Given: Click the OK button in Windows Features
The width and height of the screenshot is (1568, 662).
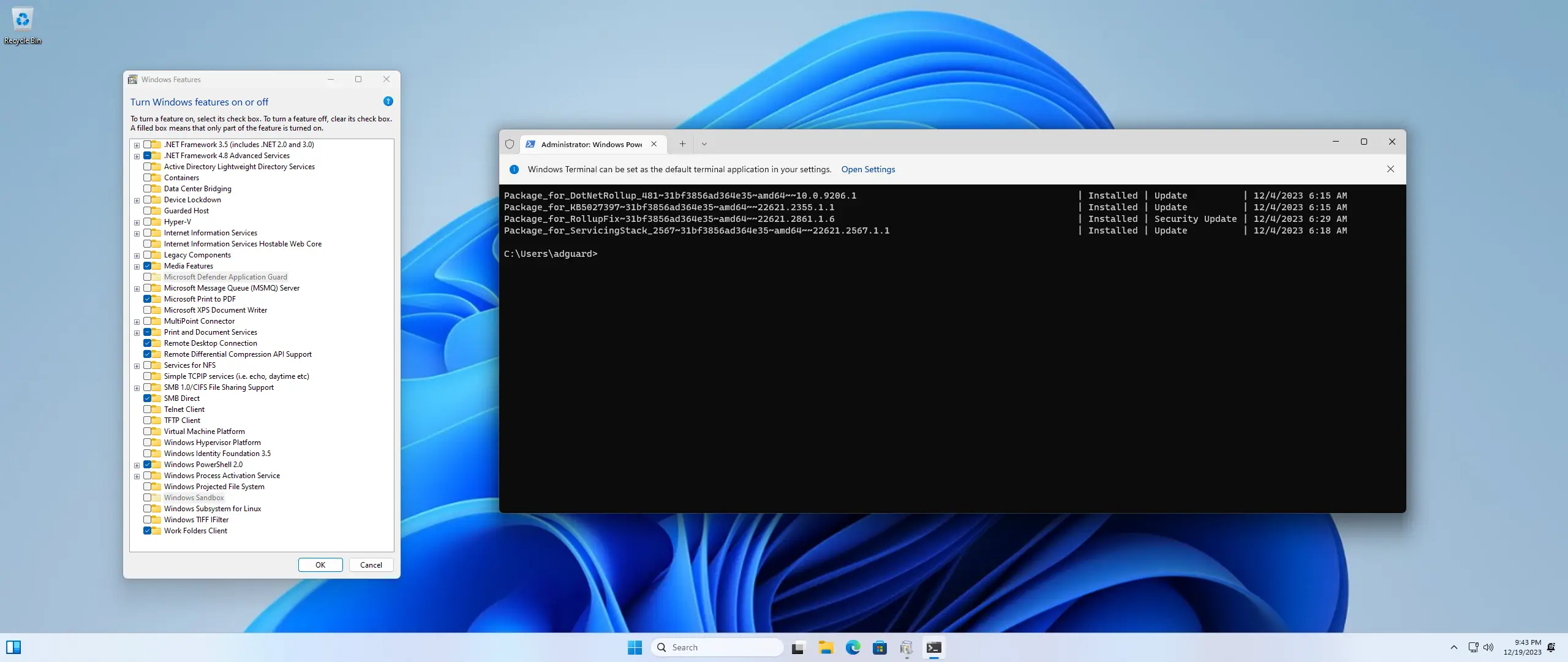Looking at the screenshot, I should pos(320,565).
